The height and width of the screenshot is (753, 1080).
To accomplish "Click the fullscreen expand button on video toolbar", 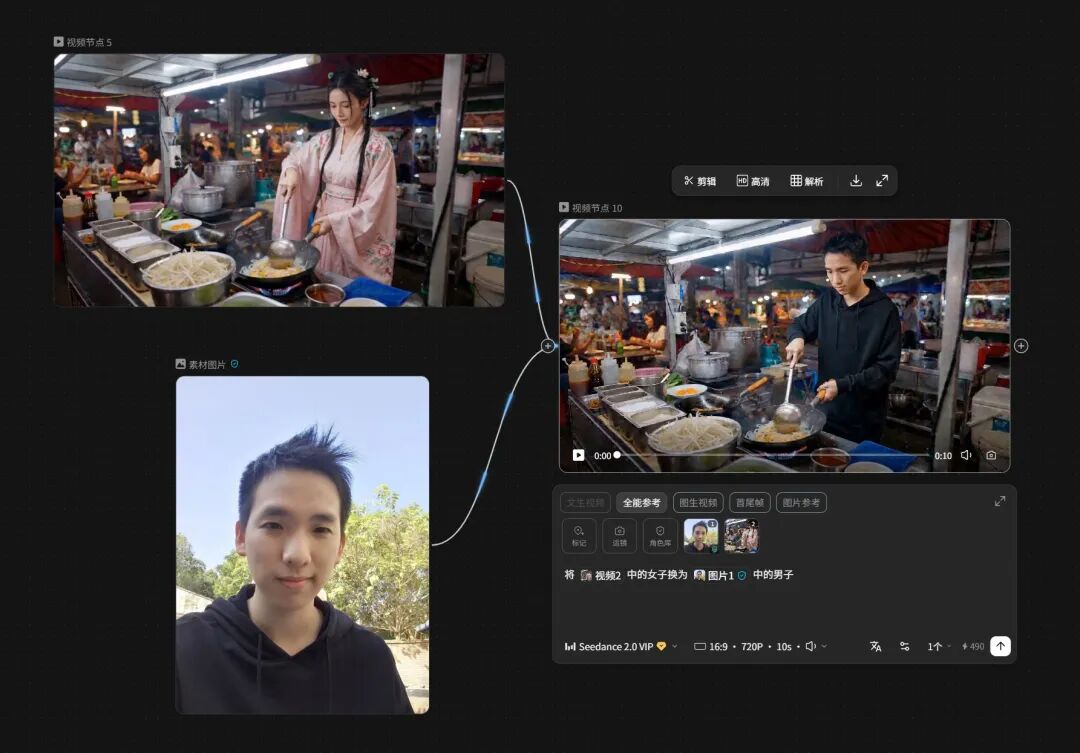I will 881,180.
